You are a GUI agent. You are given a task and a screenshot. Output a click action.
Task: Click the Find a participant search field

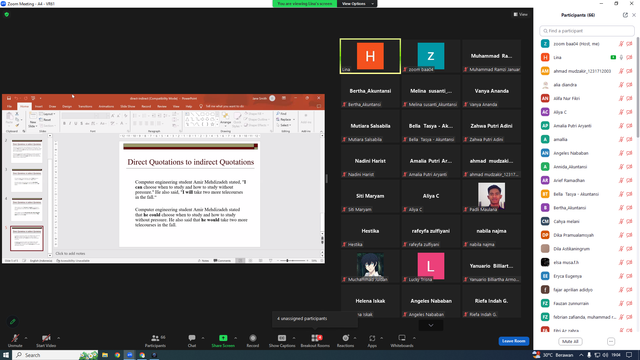tap(587, 31)
